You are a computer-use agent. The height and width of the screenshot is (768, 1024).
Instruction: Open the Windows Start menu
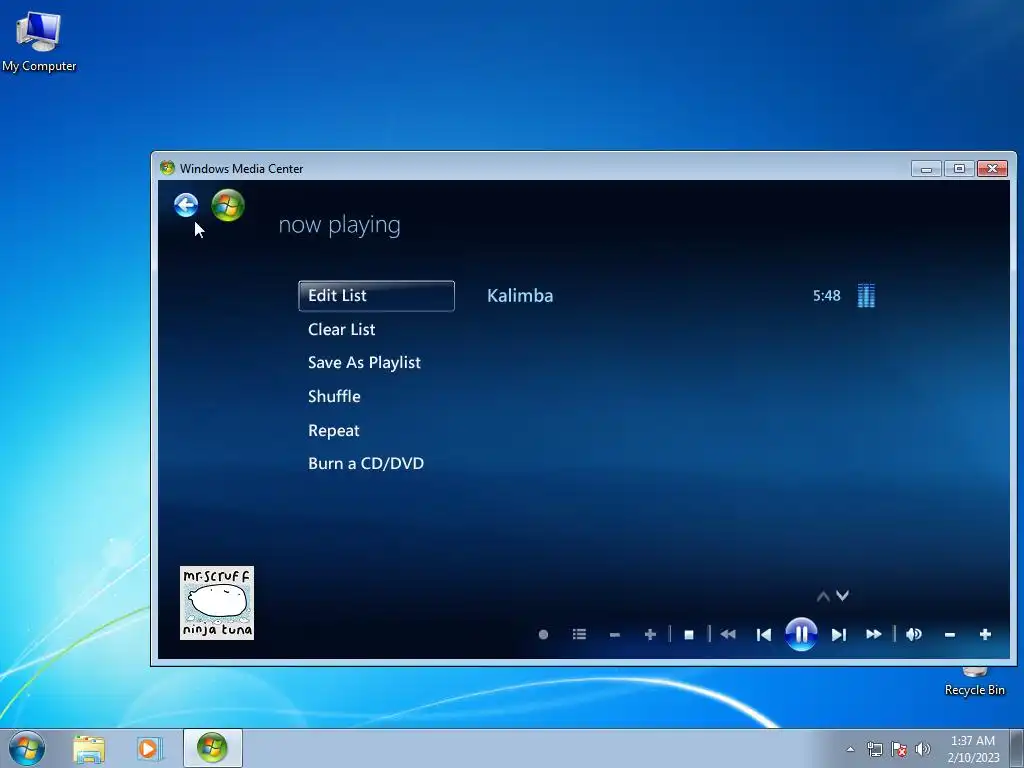(27, 748)
